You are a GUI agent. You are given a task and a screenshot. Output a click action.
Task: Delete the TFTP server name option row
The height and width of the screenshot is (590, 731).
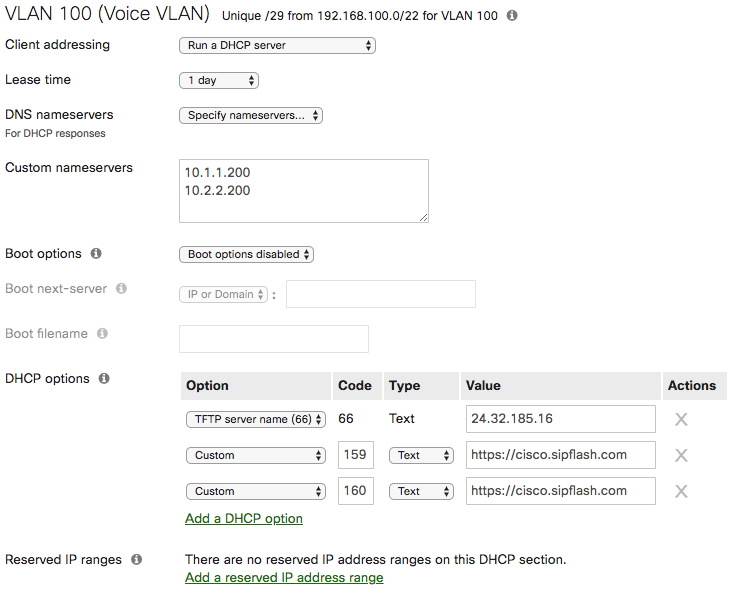pos(681,419)
